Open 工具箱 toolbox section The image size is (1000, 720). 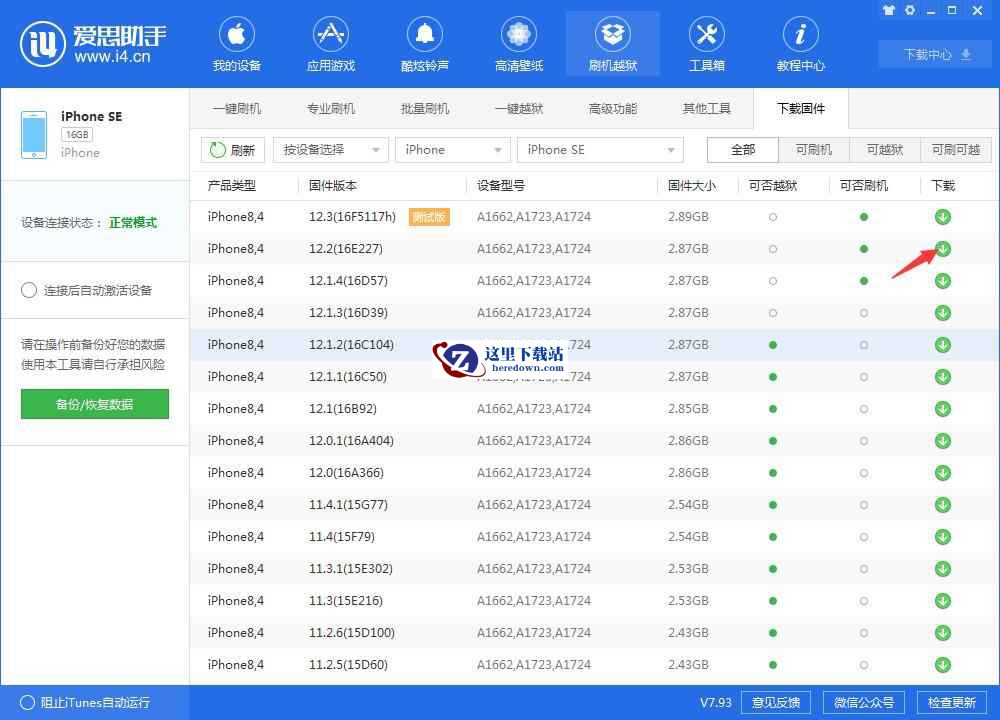[707, 44]
